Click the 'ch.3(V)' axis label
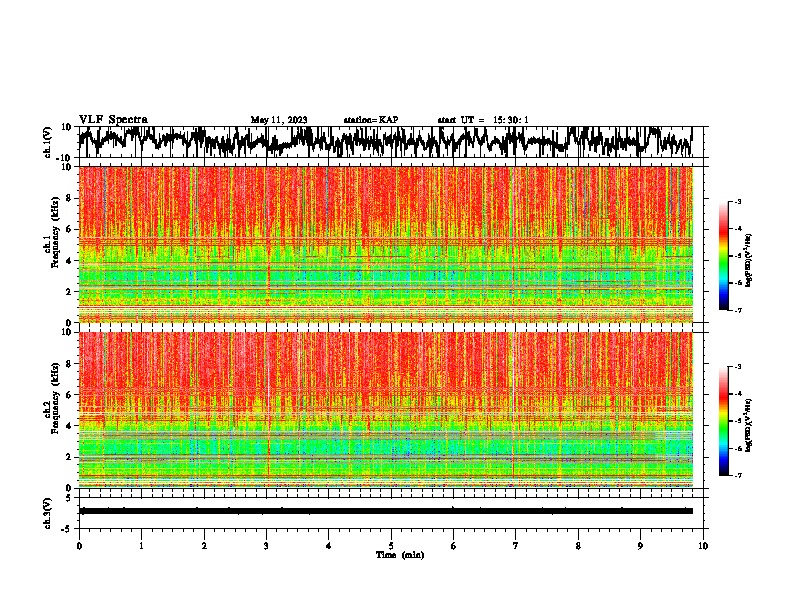The width and height of the screenshot is (792, 612). click(x=48, y=513)
